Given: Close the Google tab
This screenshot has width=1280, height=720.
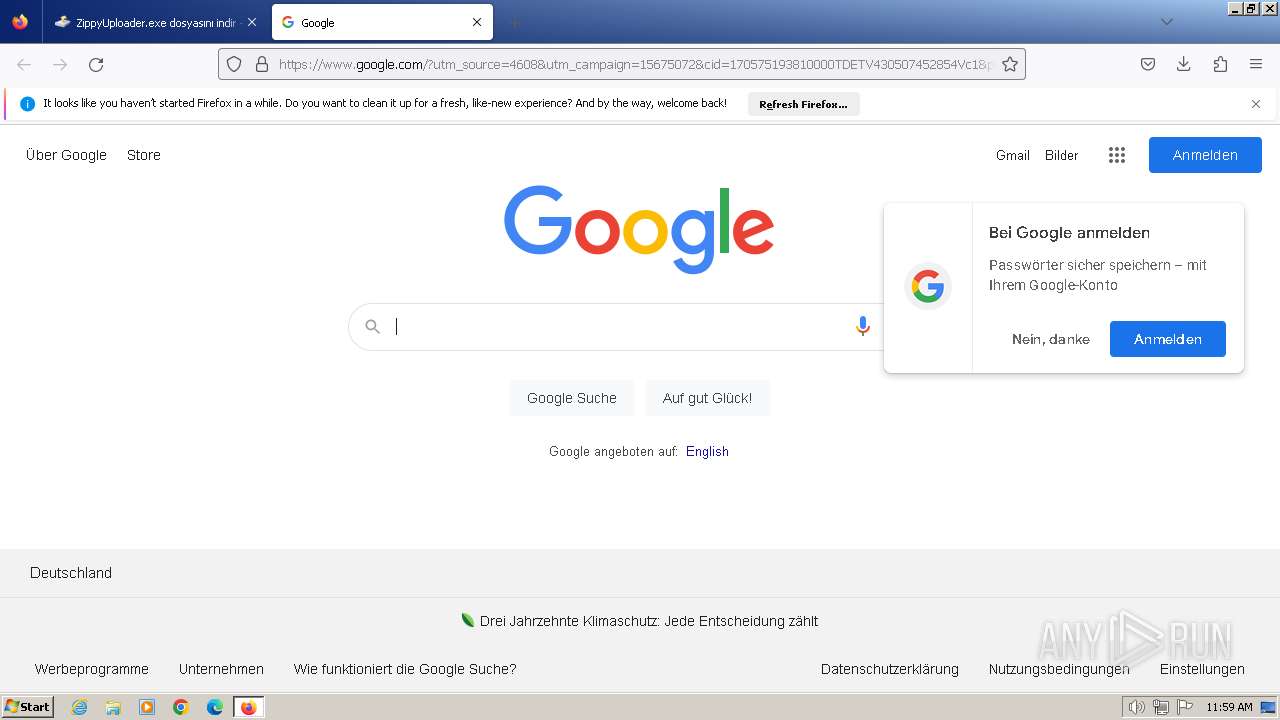Looking at the screenshot, I should (x=477, y=22).
